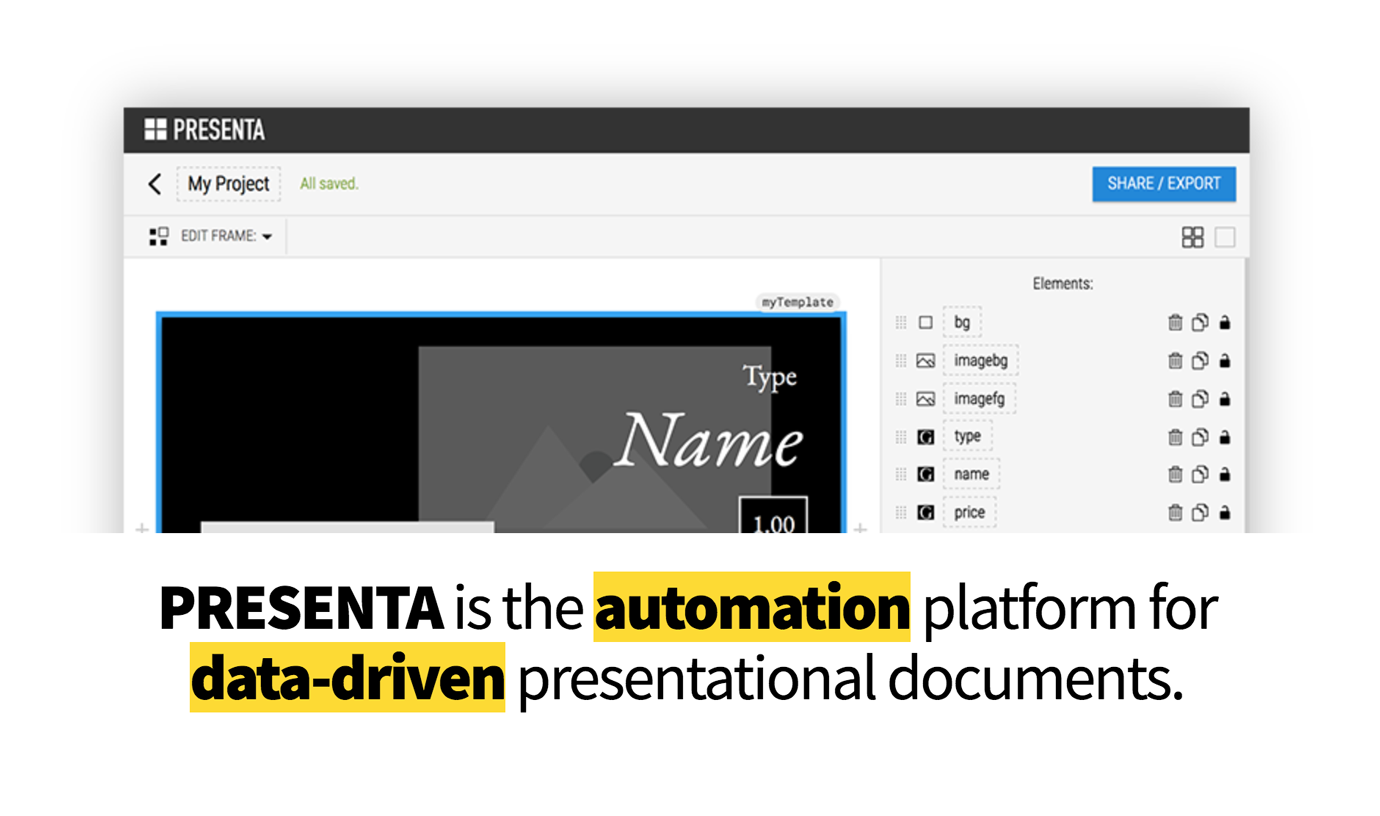Viewport: 1380px width, 816px height.
Task: Toggle lock on the imagefg element
Action: tap(1225, 399)
